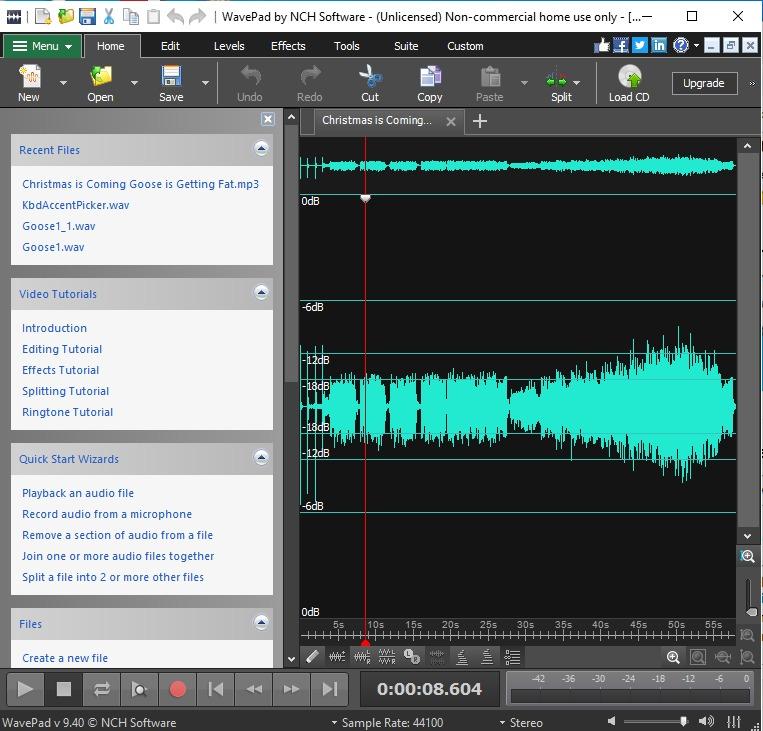Screen dimensions: 763x731
Task: Toggle the L/R combined channel waveform view
Action: [x=362, y=657]
